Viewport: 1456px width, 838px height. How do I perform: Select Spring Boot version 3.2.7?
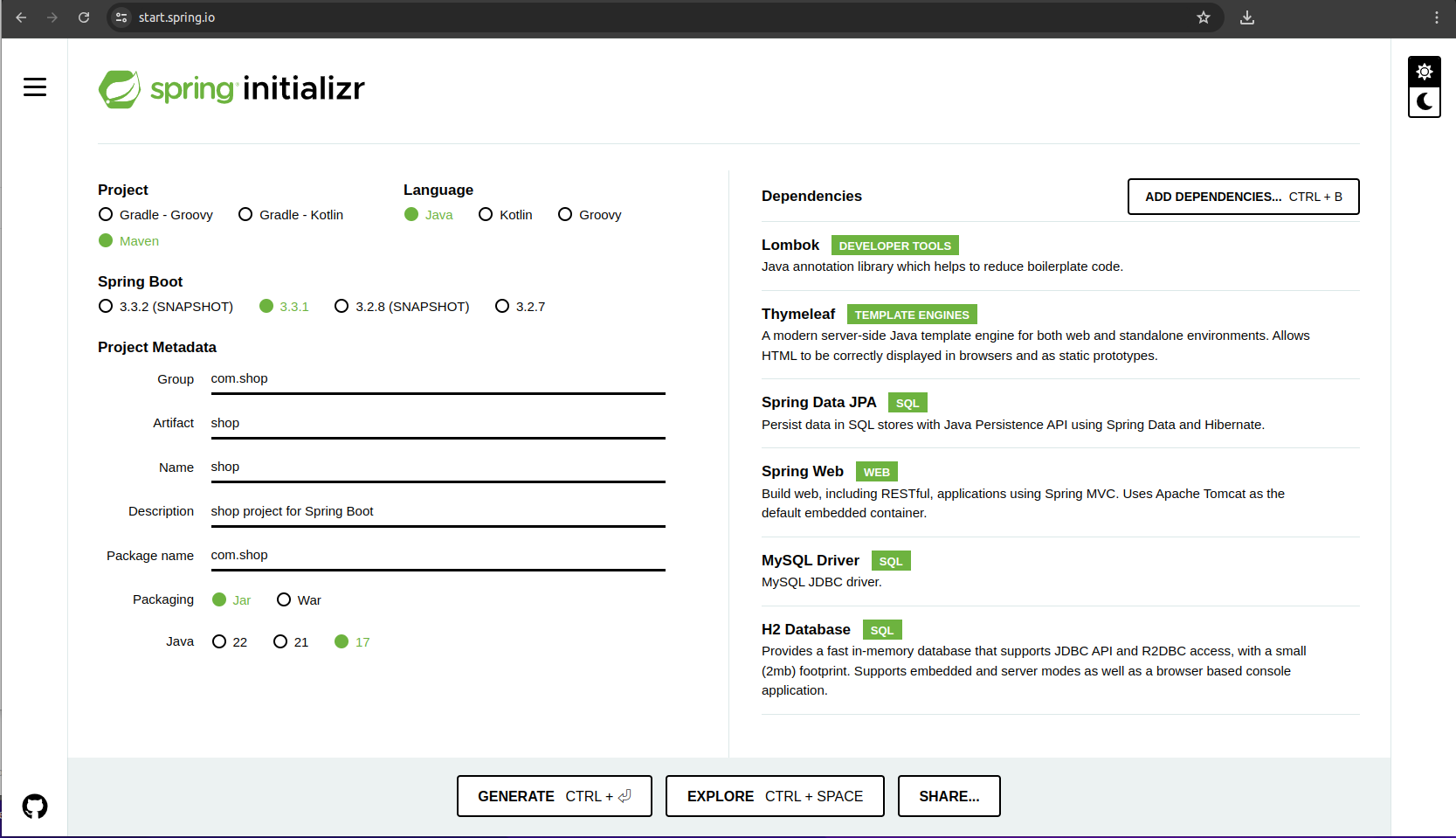pyautogui.click(x=520, y=307)
